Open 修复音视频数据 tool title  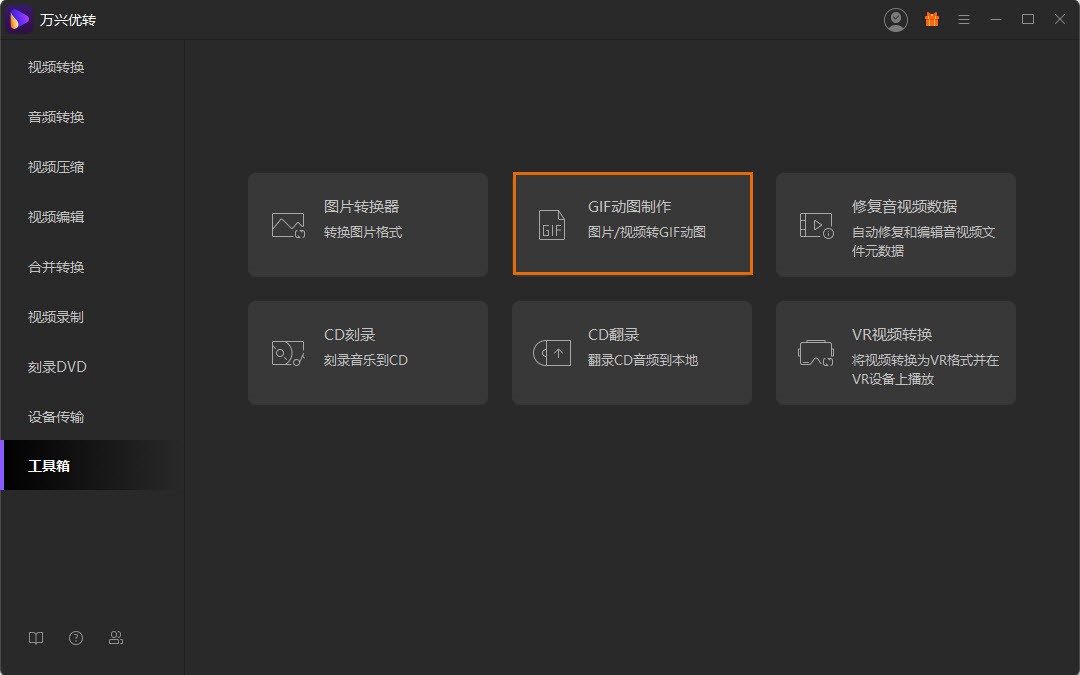click(904, 207)
